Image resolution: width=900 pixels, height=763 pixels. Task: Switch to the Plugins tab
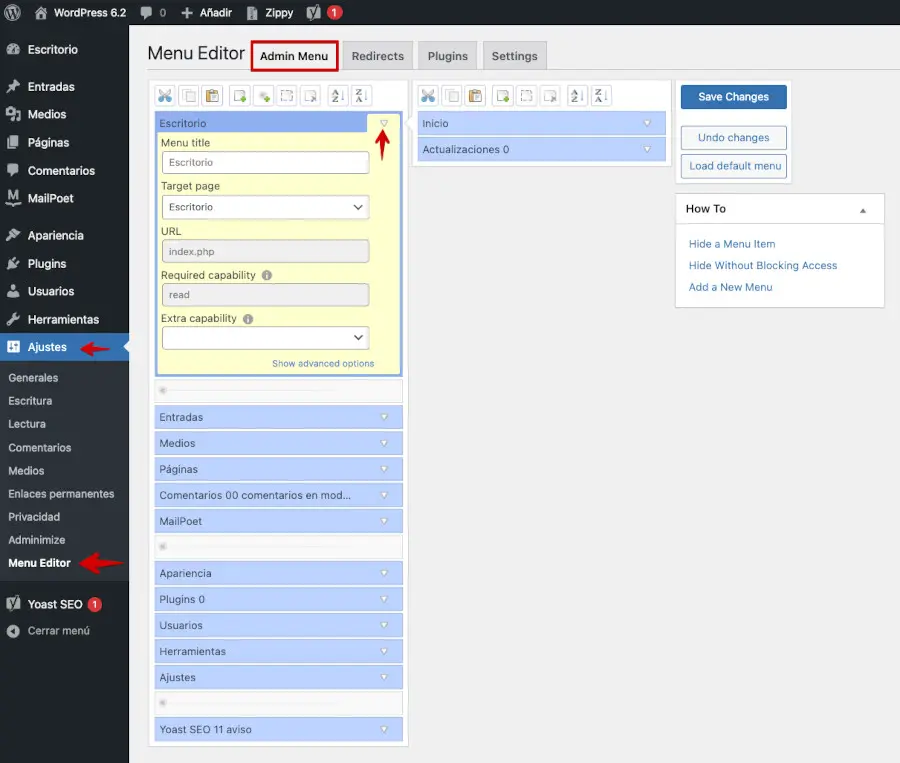point(448,56)
